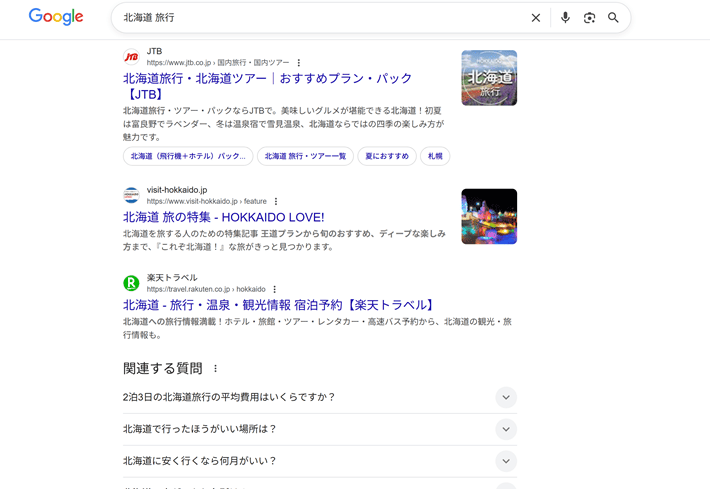The image size is (710, 489).
Task: Open the HOKKAIDO LOVE illuminated ice thumbnail
Action: coord(489,216)
